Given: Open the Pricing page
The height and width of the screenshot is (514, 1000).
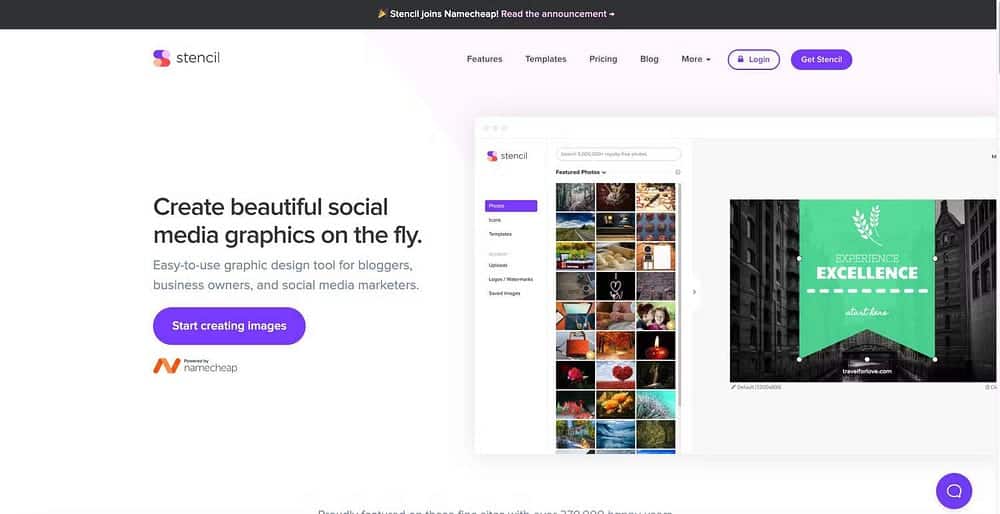Looking at the screenshot, I should coord(603,59).
